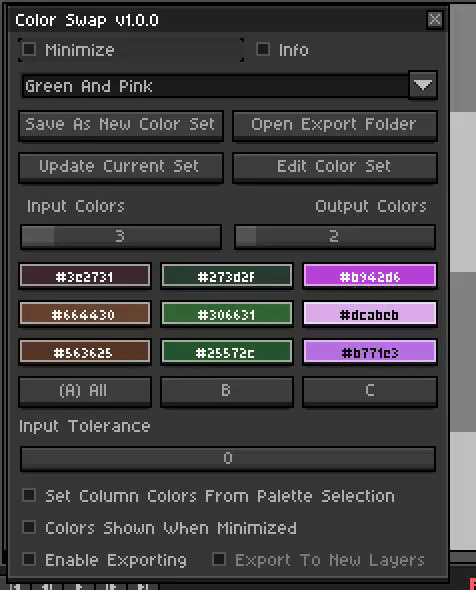Adjust the Input Colors slider showing 3
Viewport: 476px width, 590px height.
(121, 237)
